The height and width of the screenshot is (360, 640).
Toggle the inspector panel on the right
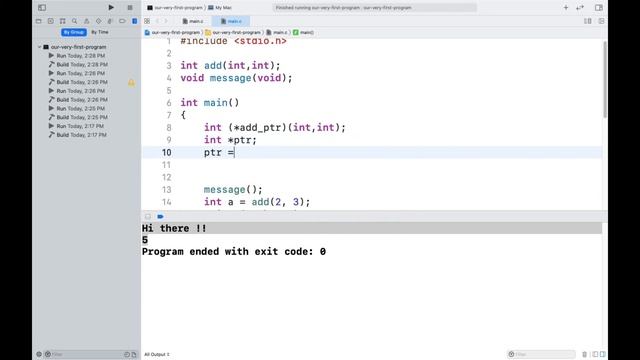[x=598, y=7]
